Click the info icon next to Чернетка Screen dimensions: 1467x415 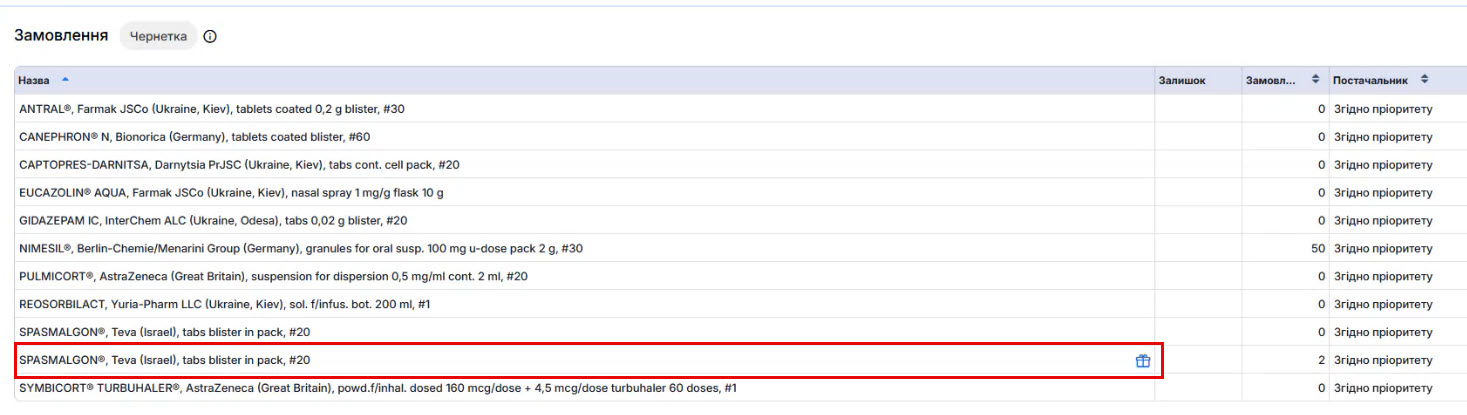tap(210, 36)
